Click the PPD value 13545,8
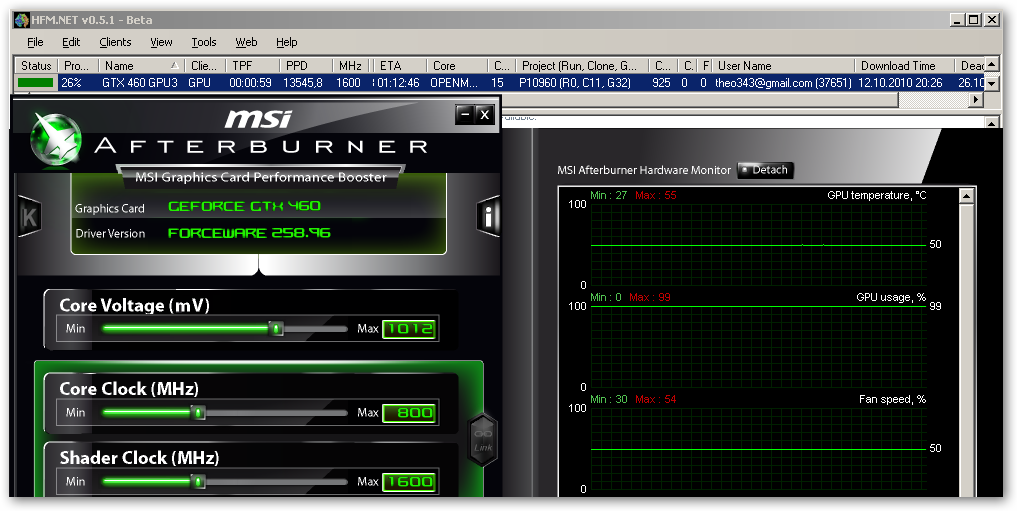1017x511 pixels. pos(302,83)
